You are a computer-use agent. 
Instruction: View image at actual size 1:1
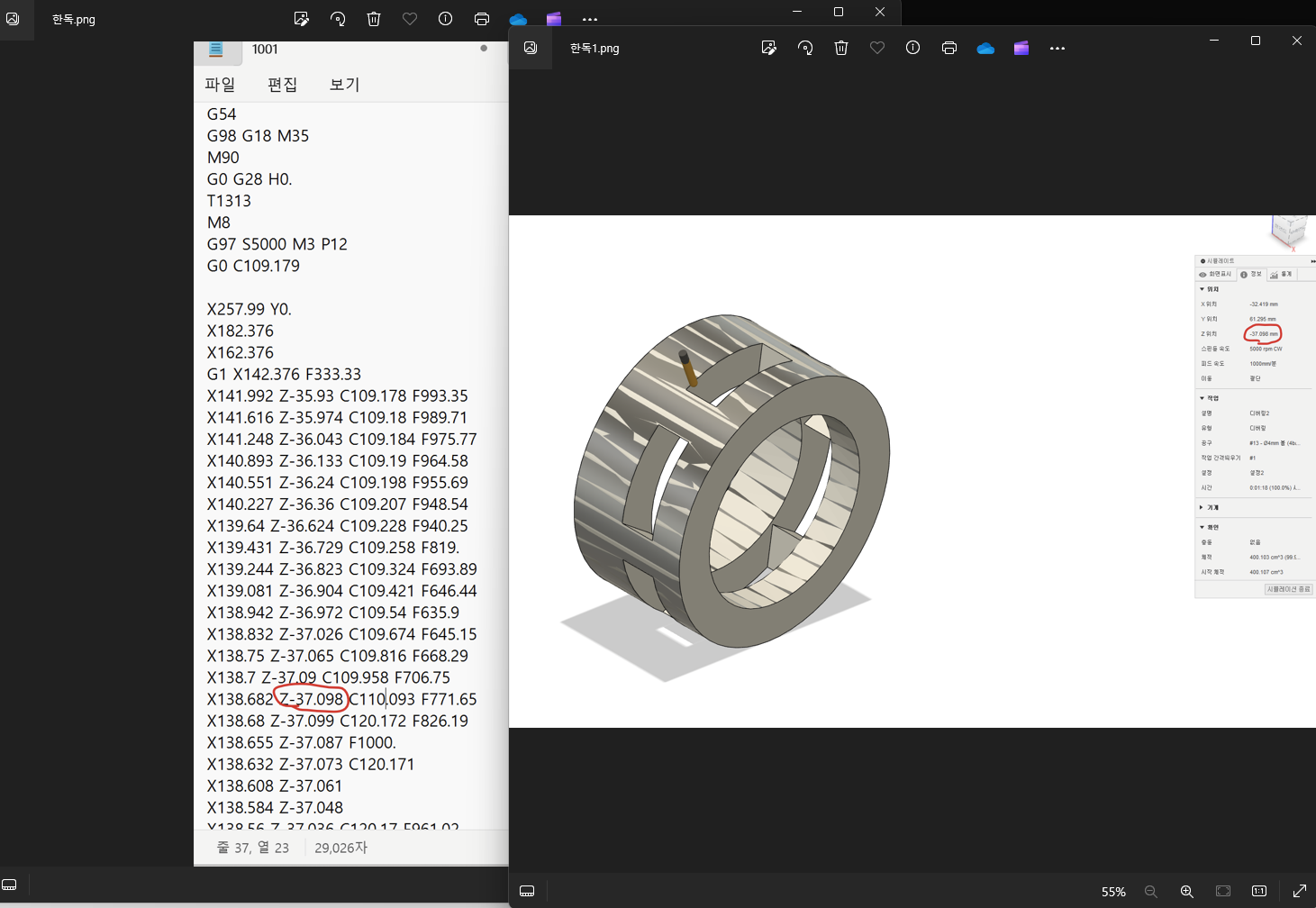(x=1259, y=890)
